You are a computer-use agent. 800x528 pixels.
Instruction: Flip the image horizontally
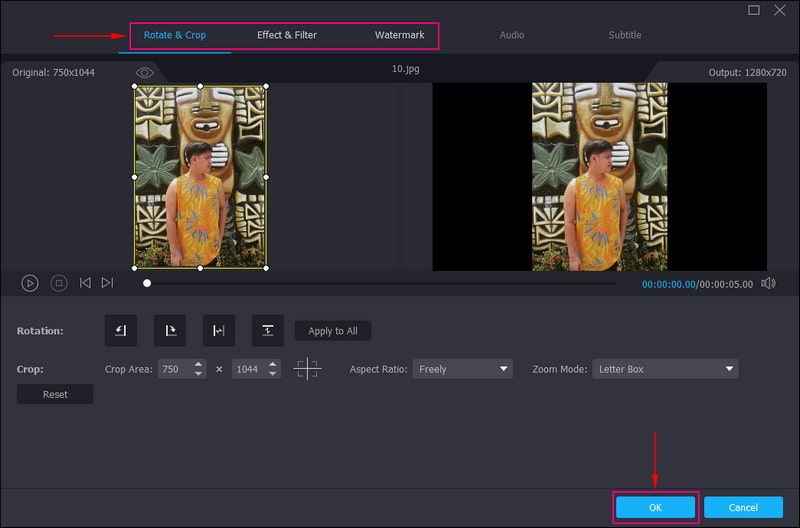point(219,331)
